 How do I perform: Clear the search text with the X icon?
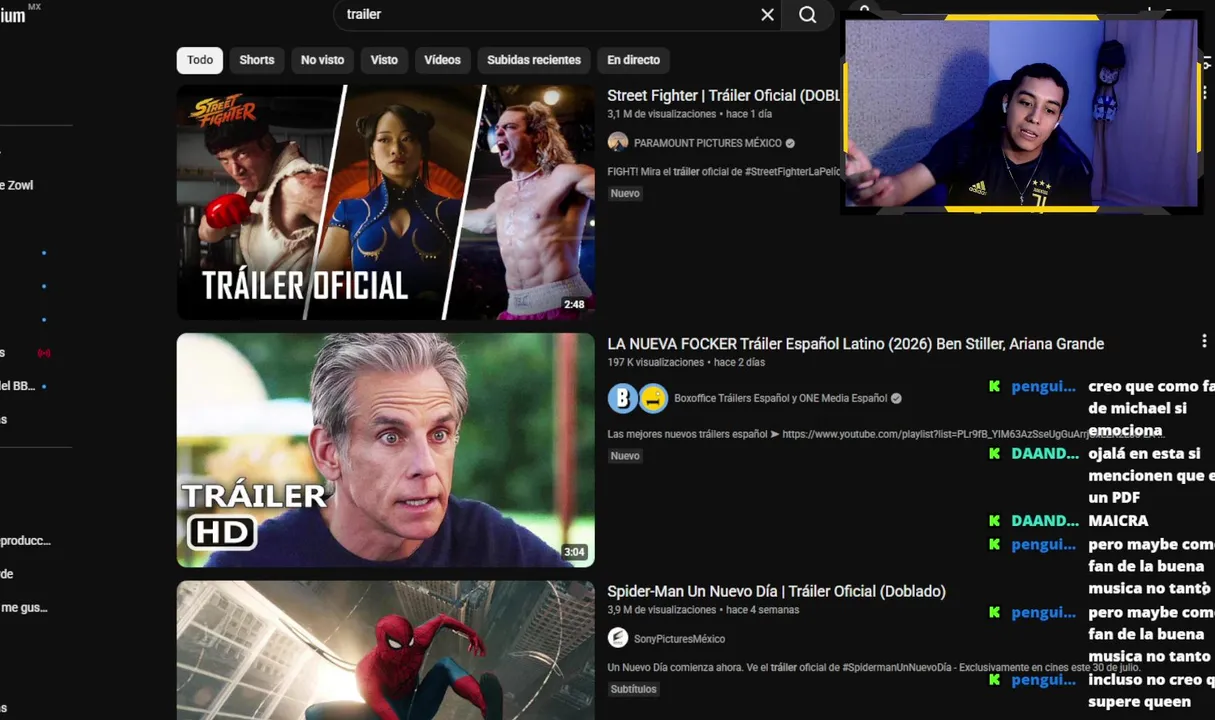pos(767,15)
